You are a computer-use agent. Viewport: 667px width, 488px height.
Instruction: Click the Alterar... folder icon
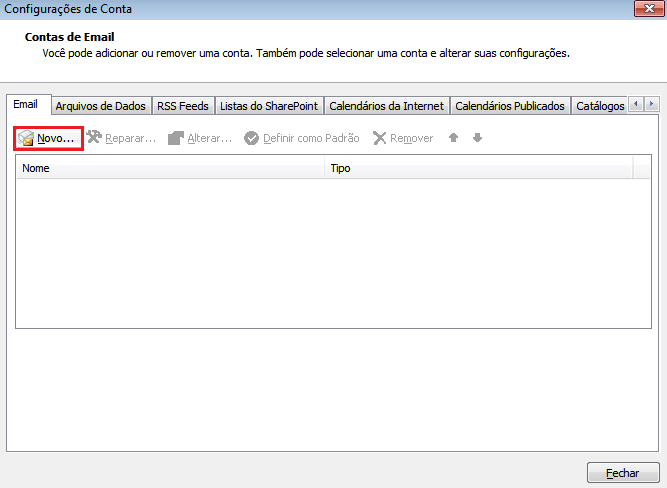175,138
